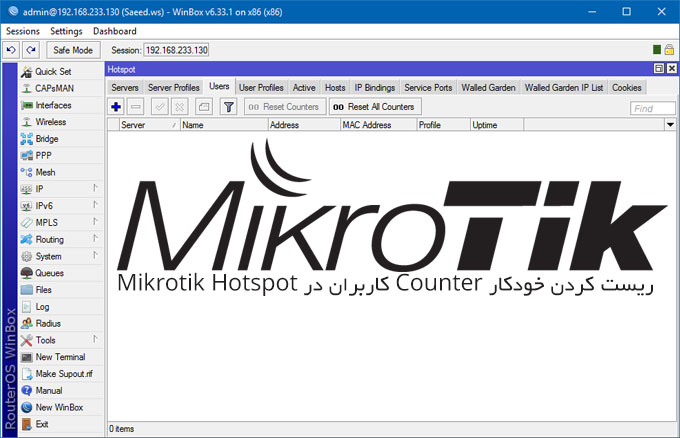Open the Settings menu
This screenshot has width=680, height=438.
(x=66, y=31)
